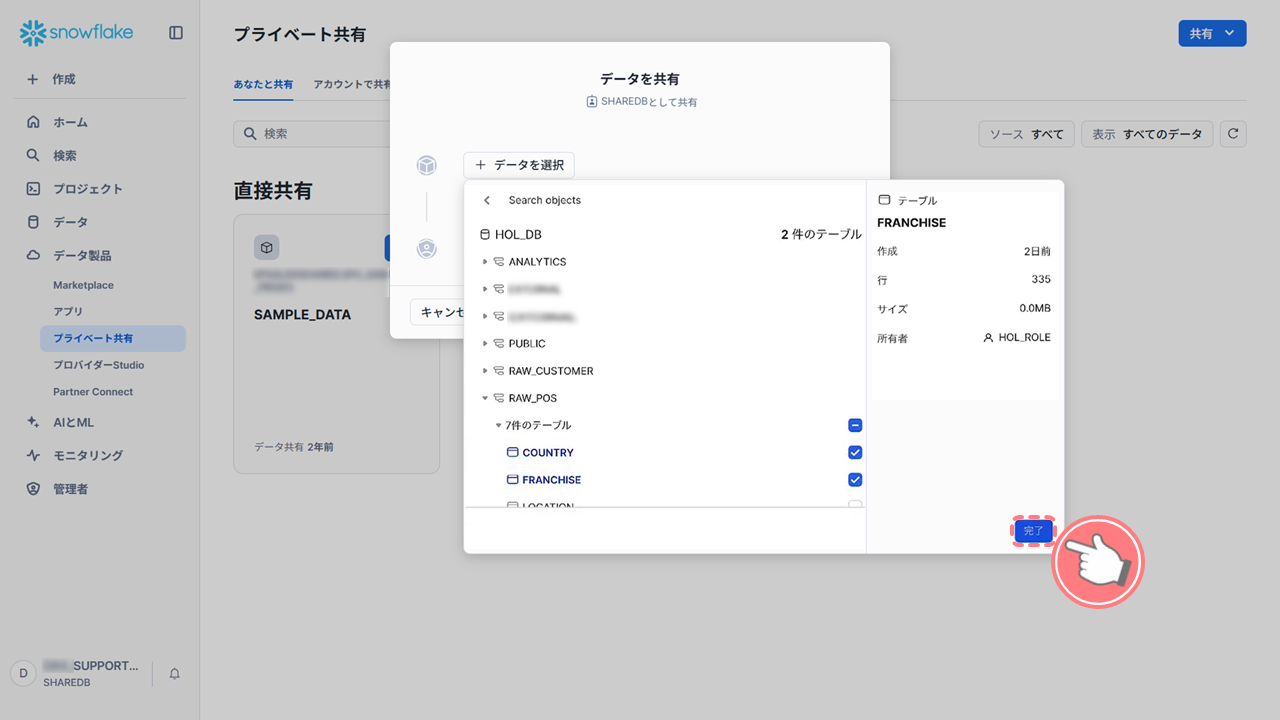
Task: Switch to あなたと共有 tab
Action: click(263, 85)
